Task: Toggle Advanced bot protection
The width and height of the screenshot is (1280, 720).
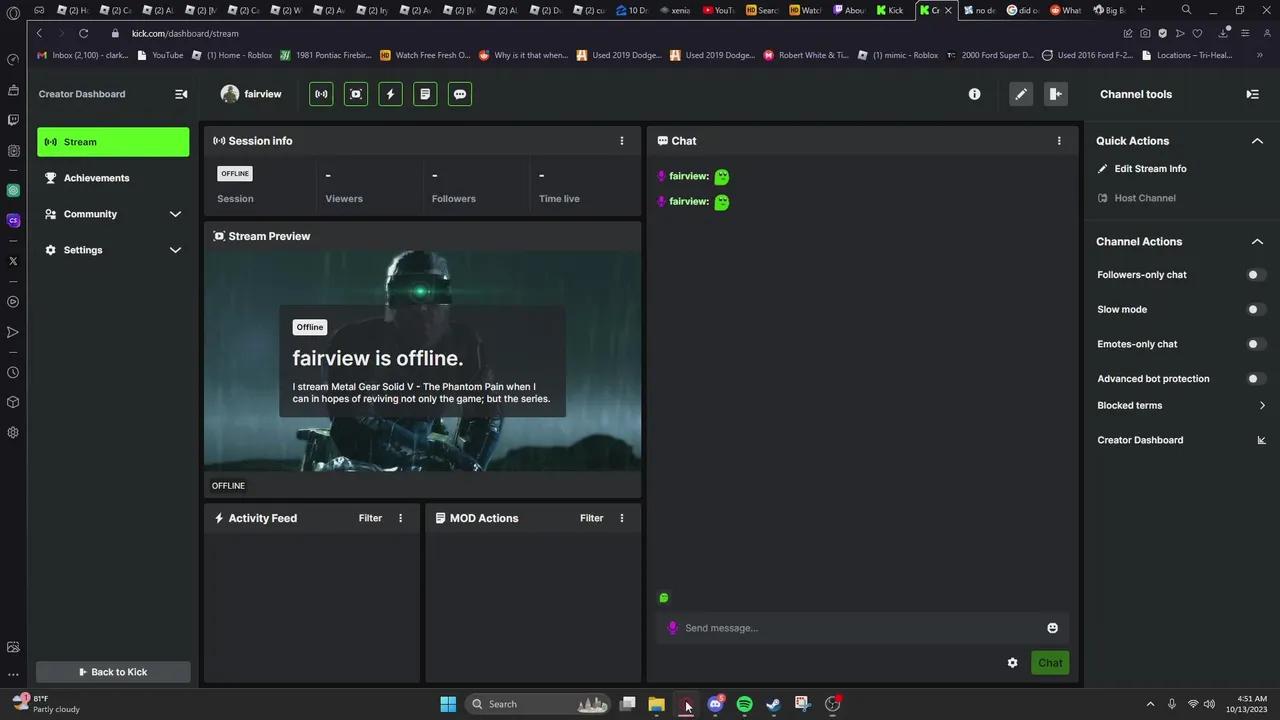Action: coord(1256,379)
